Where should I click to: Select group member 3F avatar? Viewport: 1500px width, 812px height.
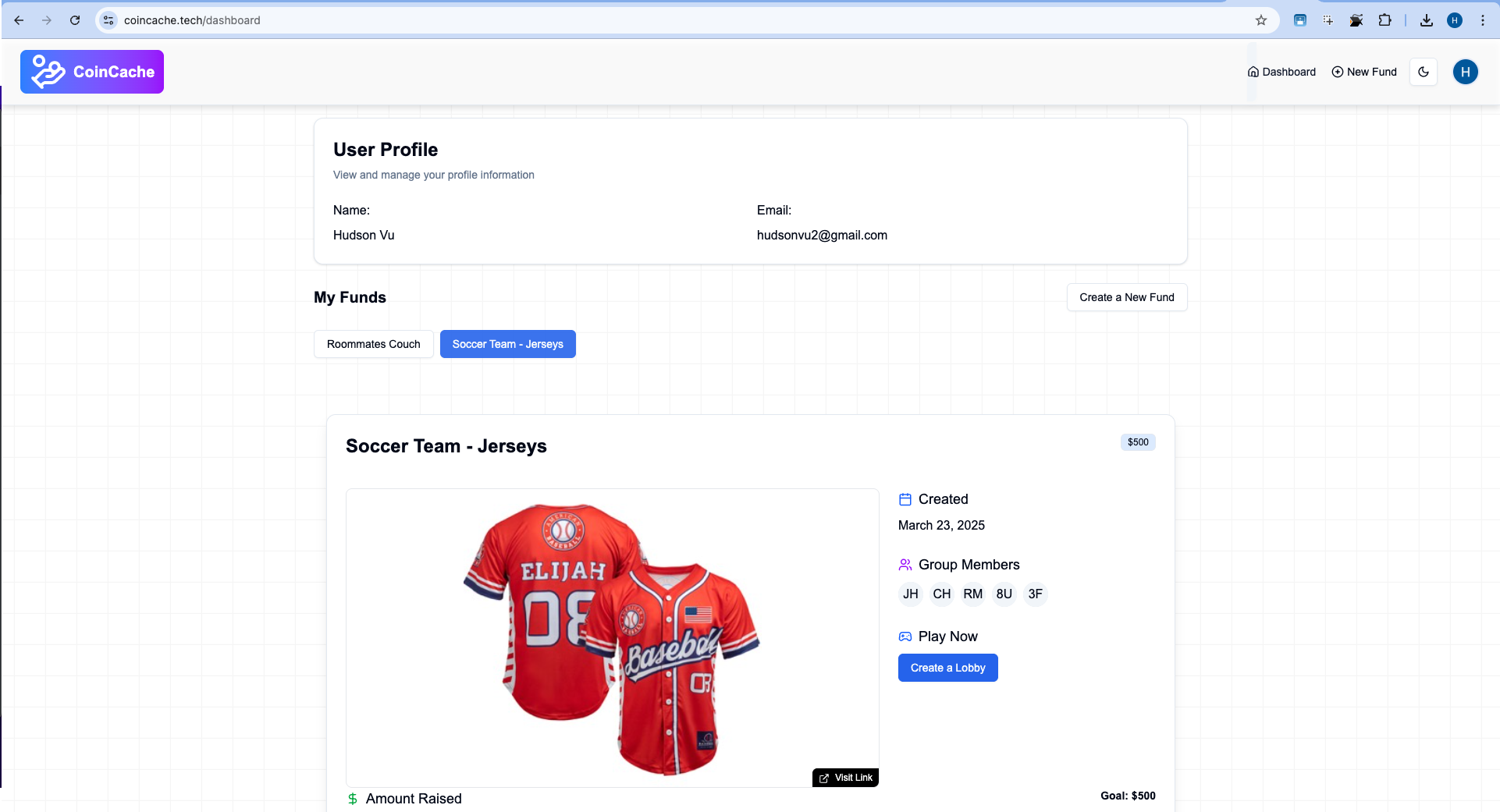point(1036,594)
